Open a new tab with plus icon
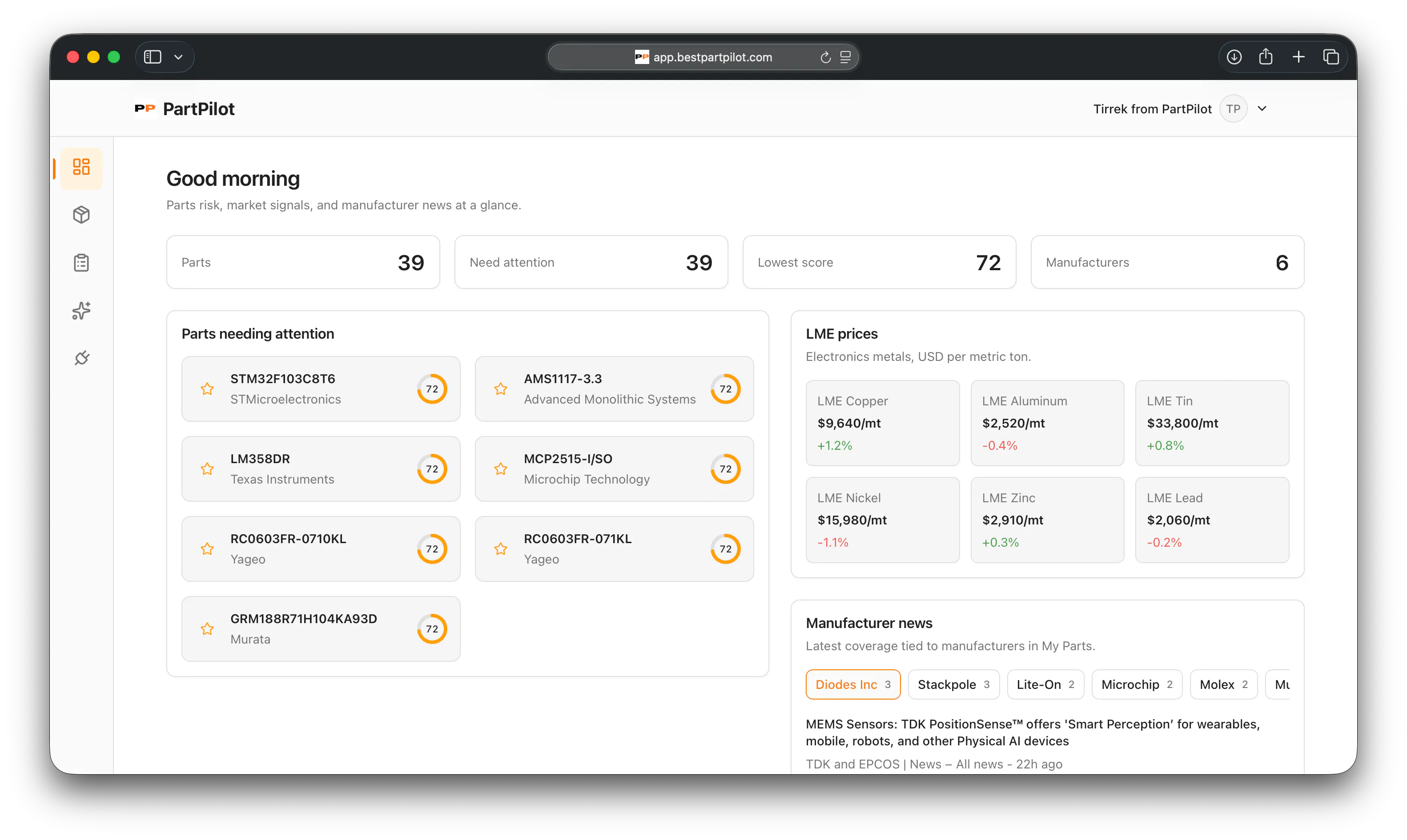Screen dimensions: 1407x840 click(x=1299, y=57)
